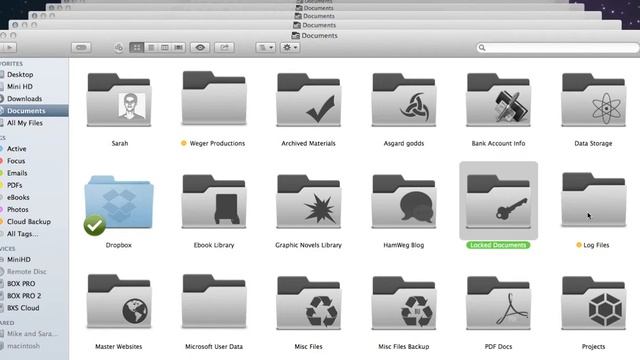Select the HamWeg Blog folder icon

(404, 201)
